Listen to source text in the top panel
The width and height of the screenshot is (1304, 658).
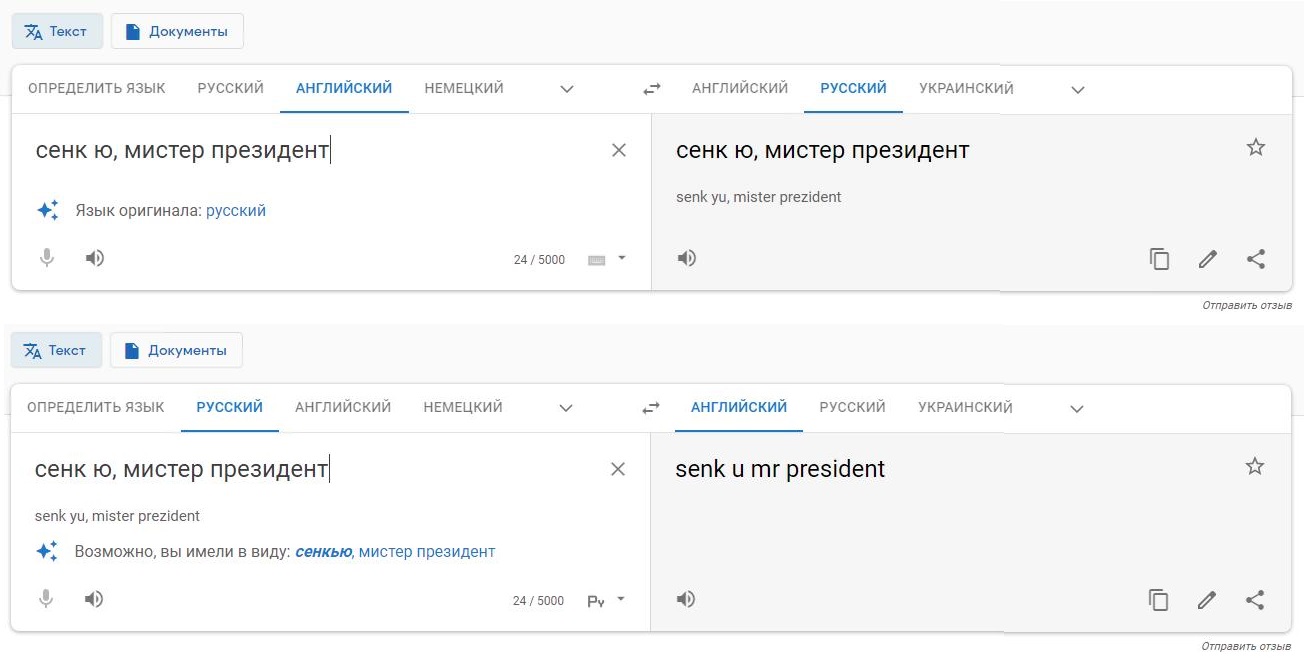(95, 259)
